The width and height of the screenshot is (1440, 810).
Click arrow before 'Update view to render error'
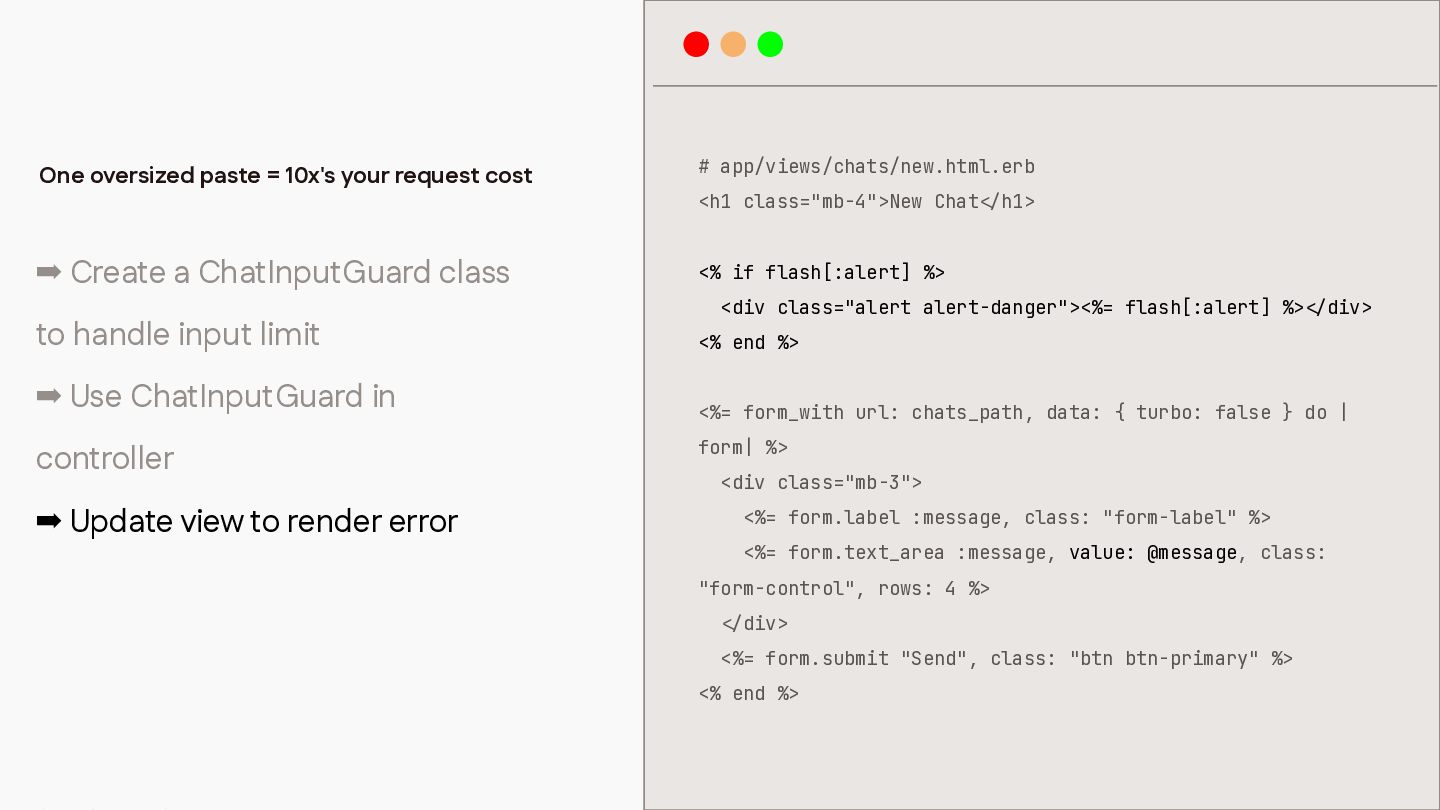pyautogui.click(x=49, y=521)
